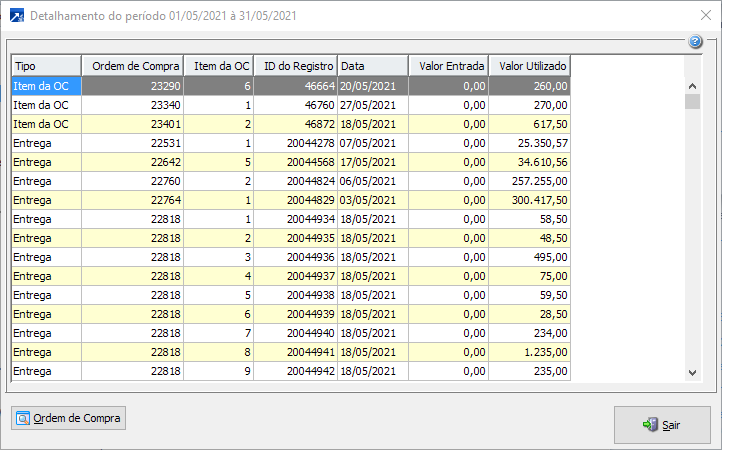Close the Detalhamento do período window
Image resolution: width=736 pixels, height=457 pixels.
point(706,16)
